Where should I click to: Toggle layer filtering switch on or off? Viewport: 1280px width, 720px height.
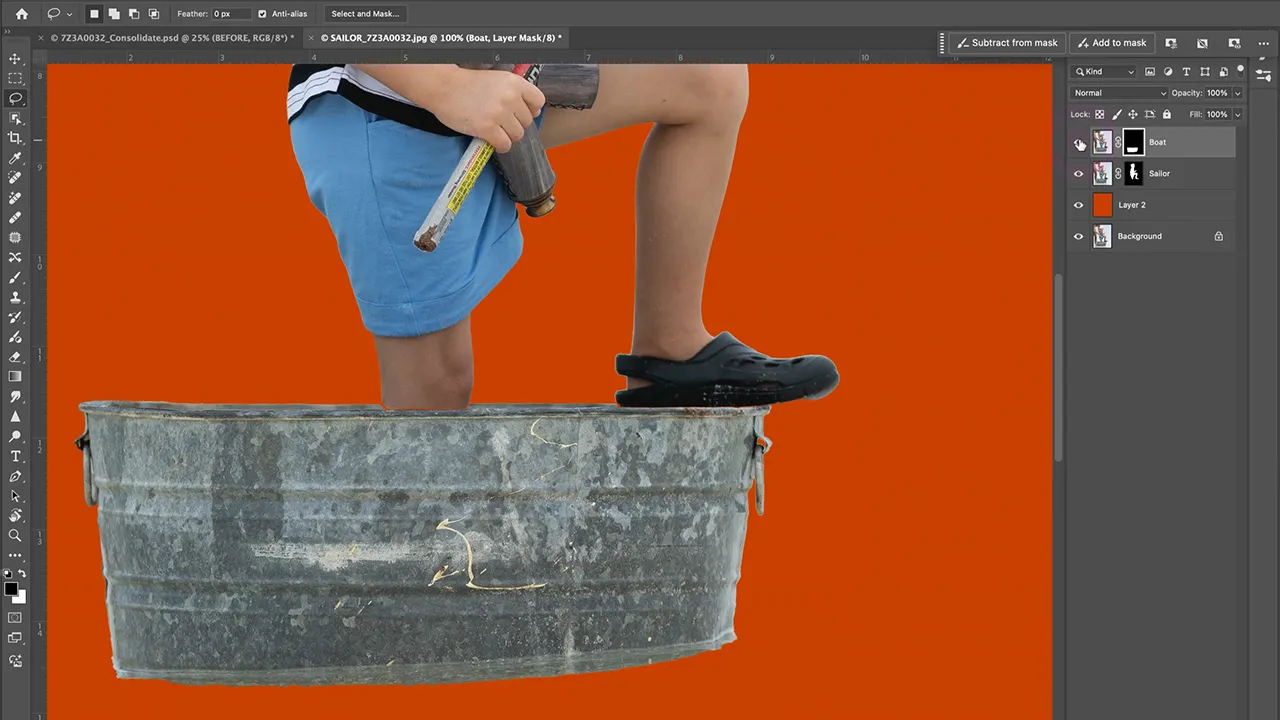(1240, 69)
